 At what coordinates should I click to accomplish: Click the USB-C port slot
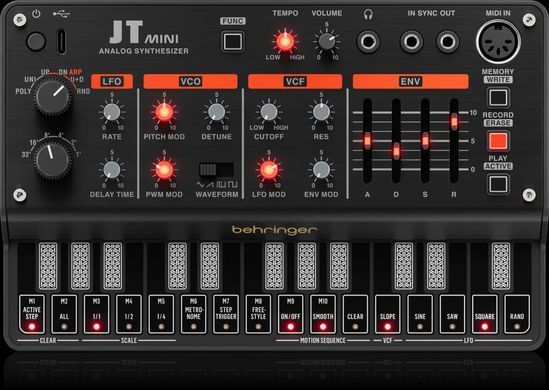pyautogui.click(x=61, y=41)
